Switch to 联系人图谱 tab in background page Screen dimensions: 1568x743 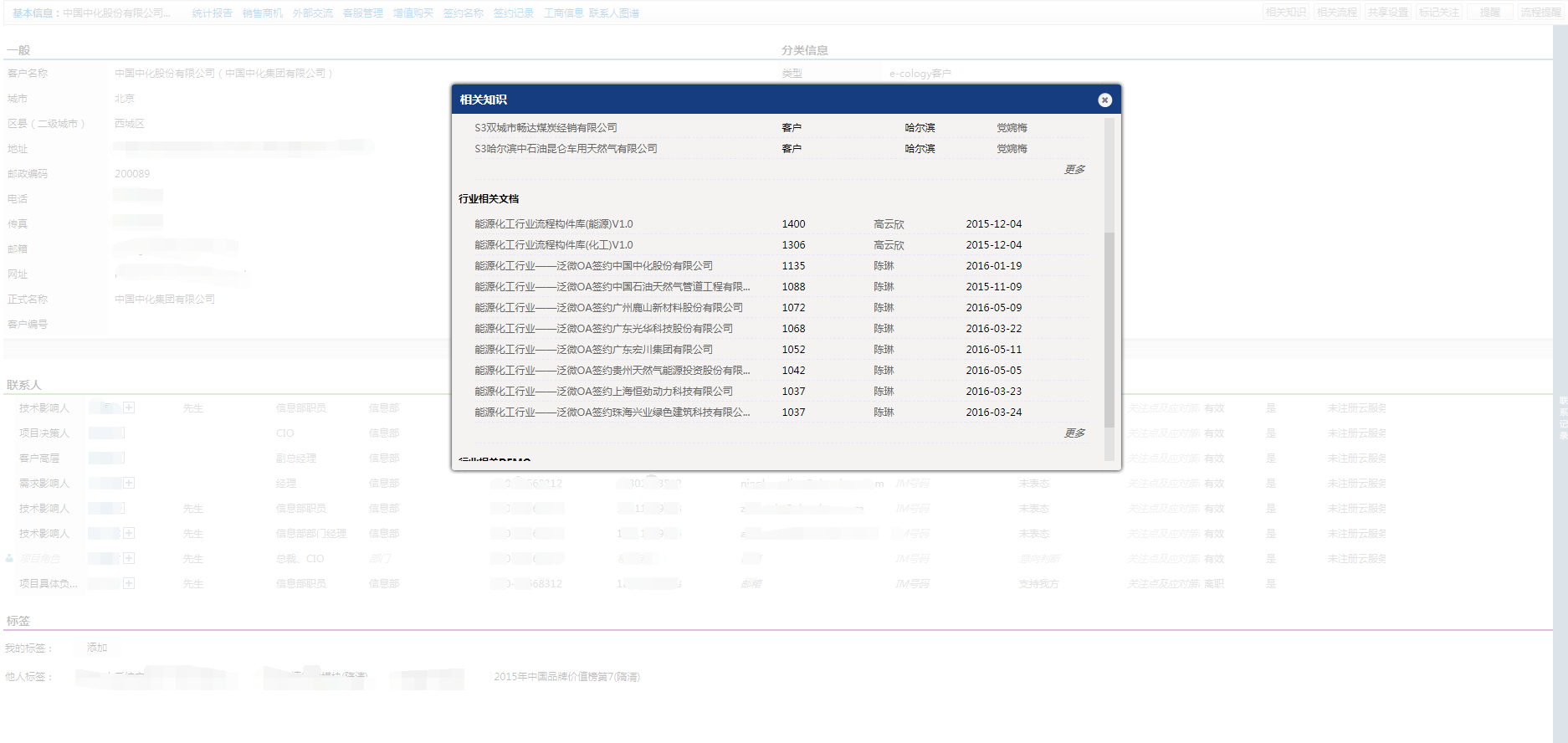click(x=614, y=13)
